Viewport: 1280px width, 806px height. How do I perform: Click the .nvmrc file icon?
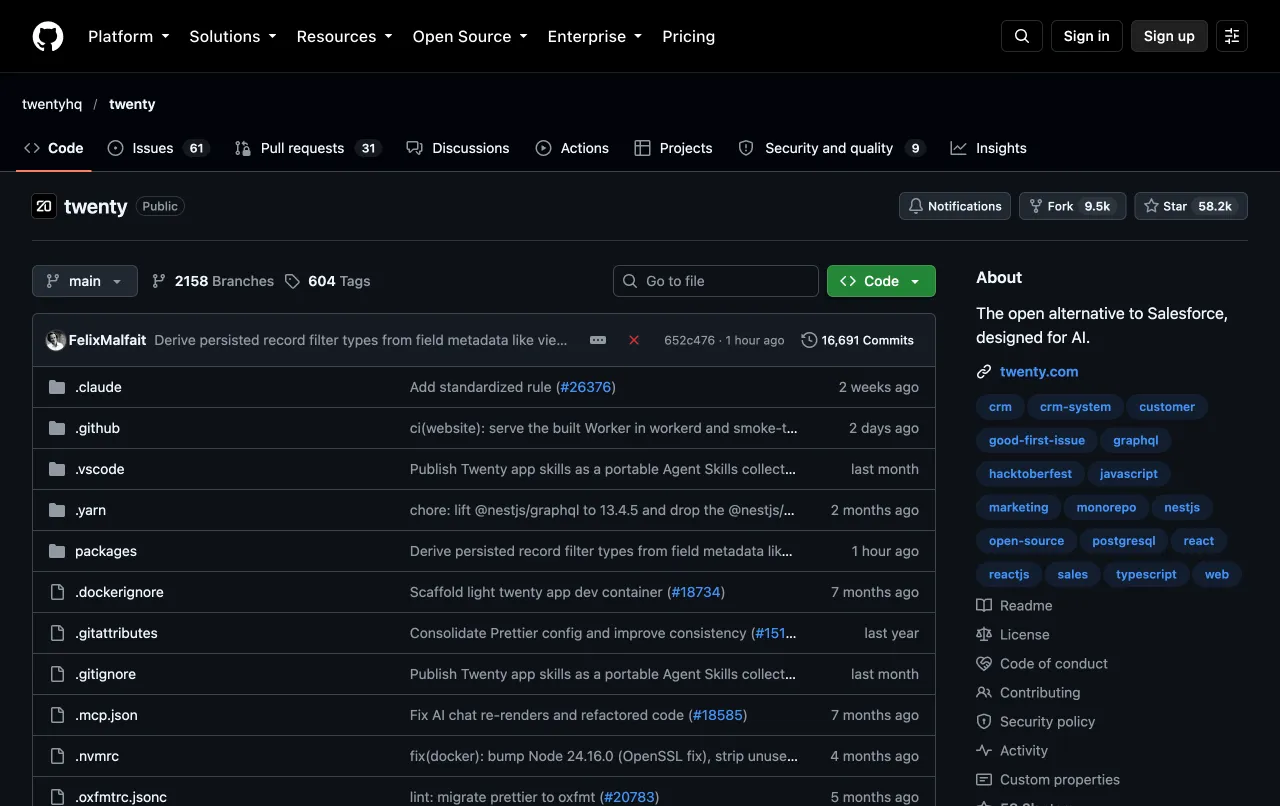57,756
